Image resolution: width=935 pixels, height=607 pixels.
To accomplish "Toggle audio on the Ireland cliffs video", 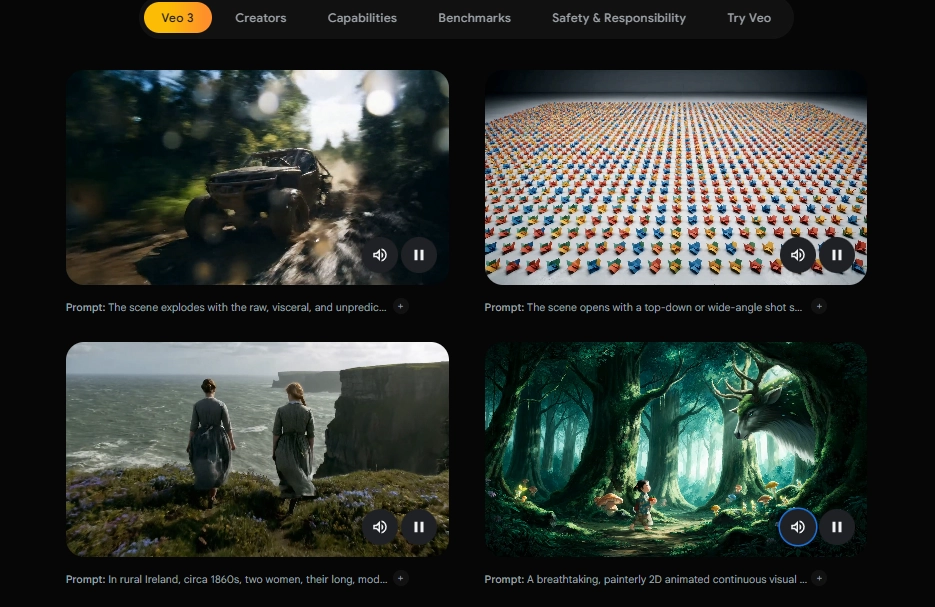I will pos(380,527).
